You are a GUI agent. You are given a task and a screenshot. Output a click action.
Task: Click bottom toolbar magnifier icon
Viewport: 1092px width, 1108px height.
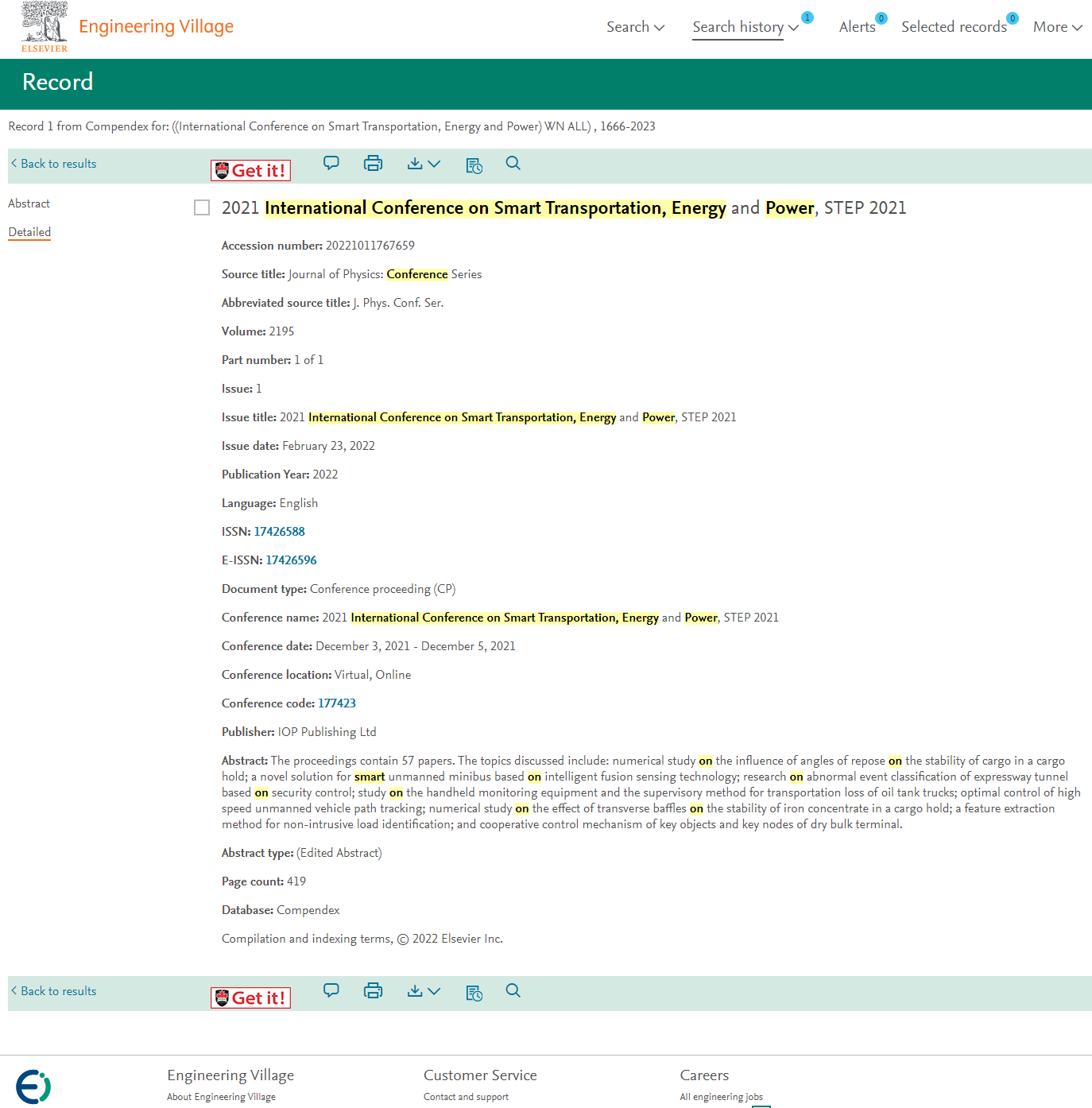(x=513, y=990)
